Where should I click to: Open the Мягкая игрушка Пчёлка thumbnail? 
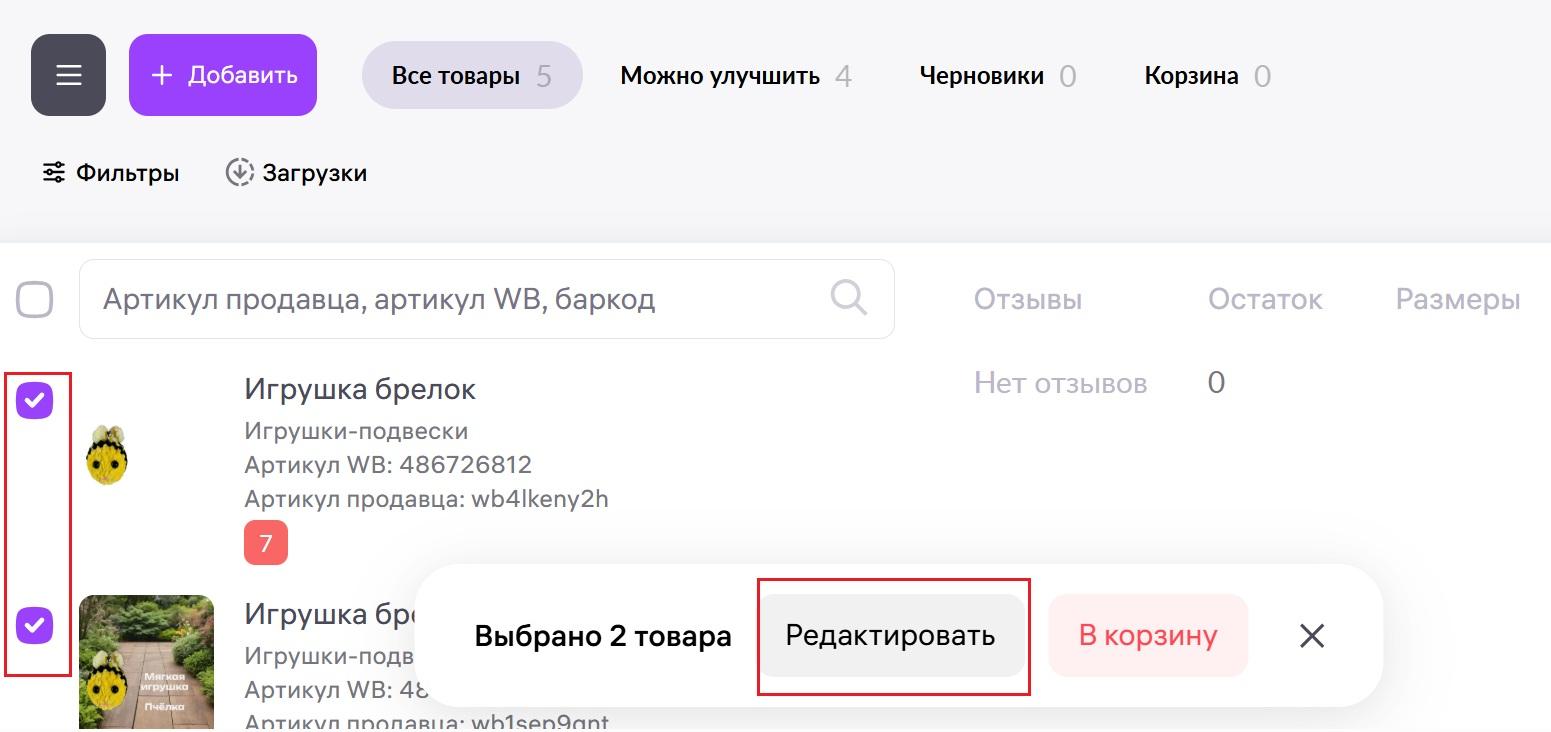[x=146, y=663]
